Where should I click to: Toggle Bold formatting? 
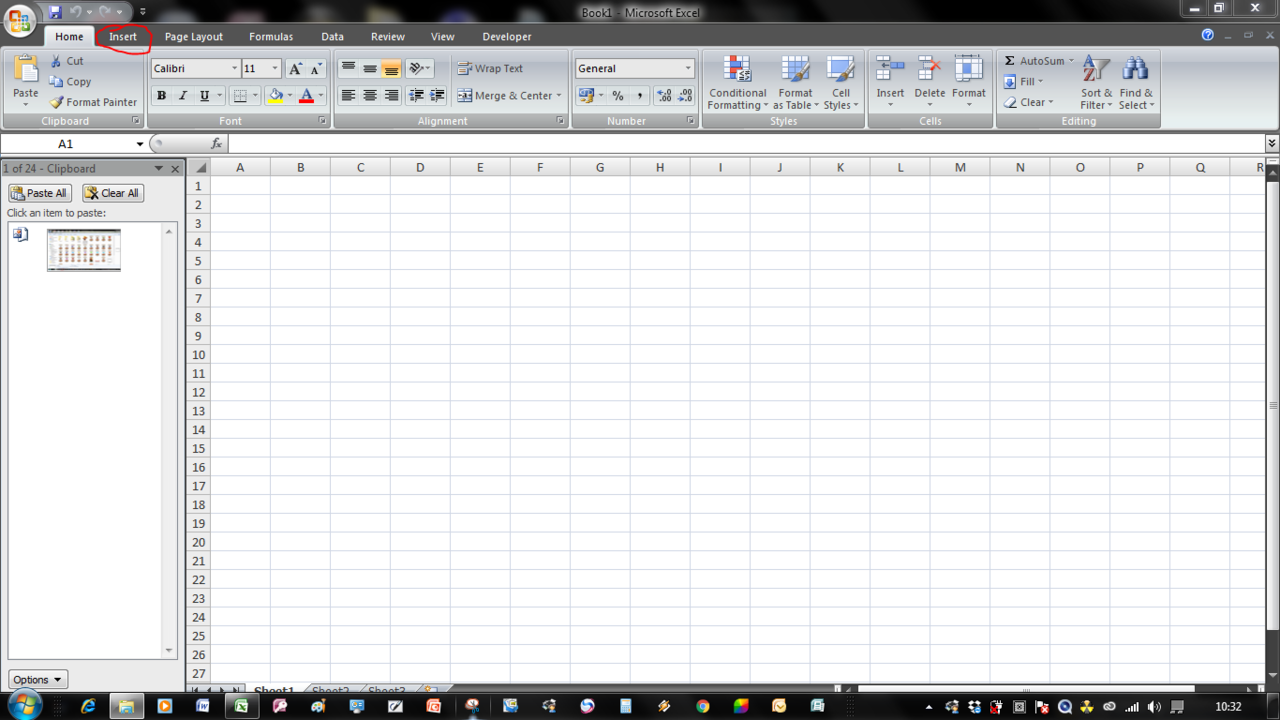click(x=161, y=96)
